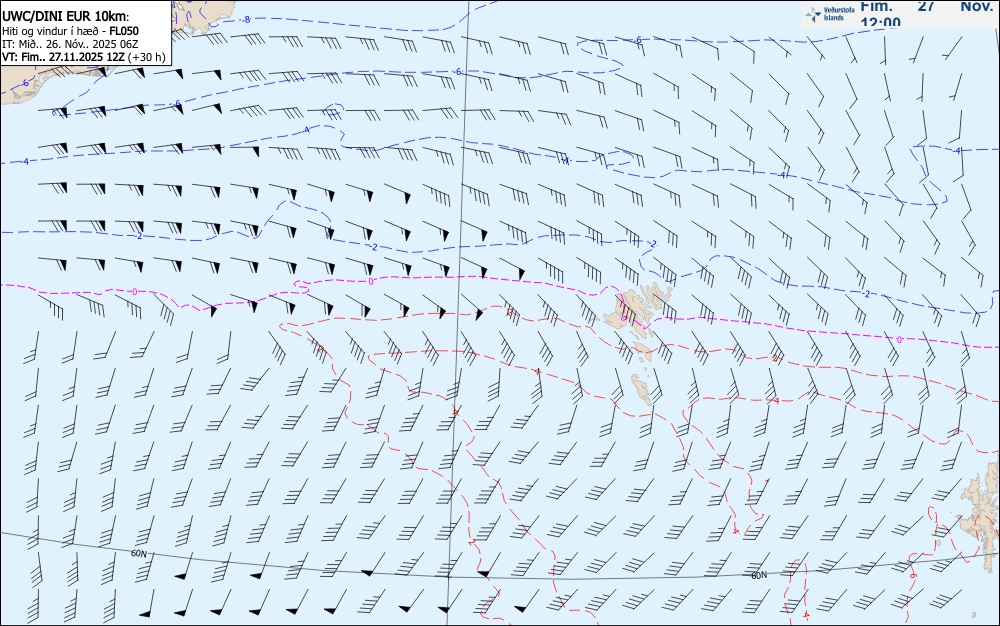Click the main Faroe Islands landmass

point(638,306)
